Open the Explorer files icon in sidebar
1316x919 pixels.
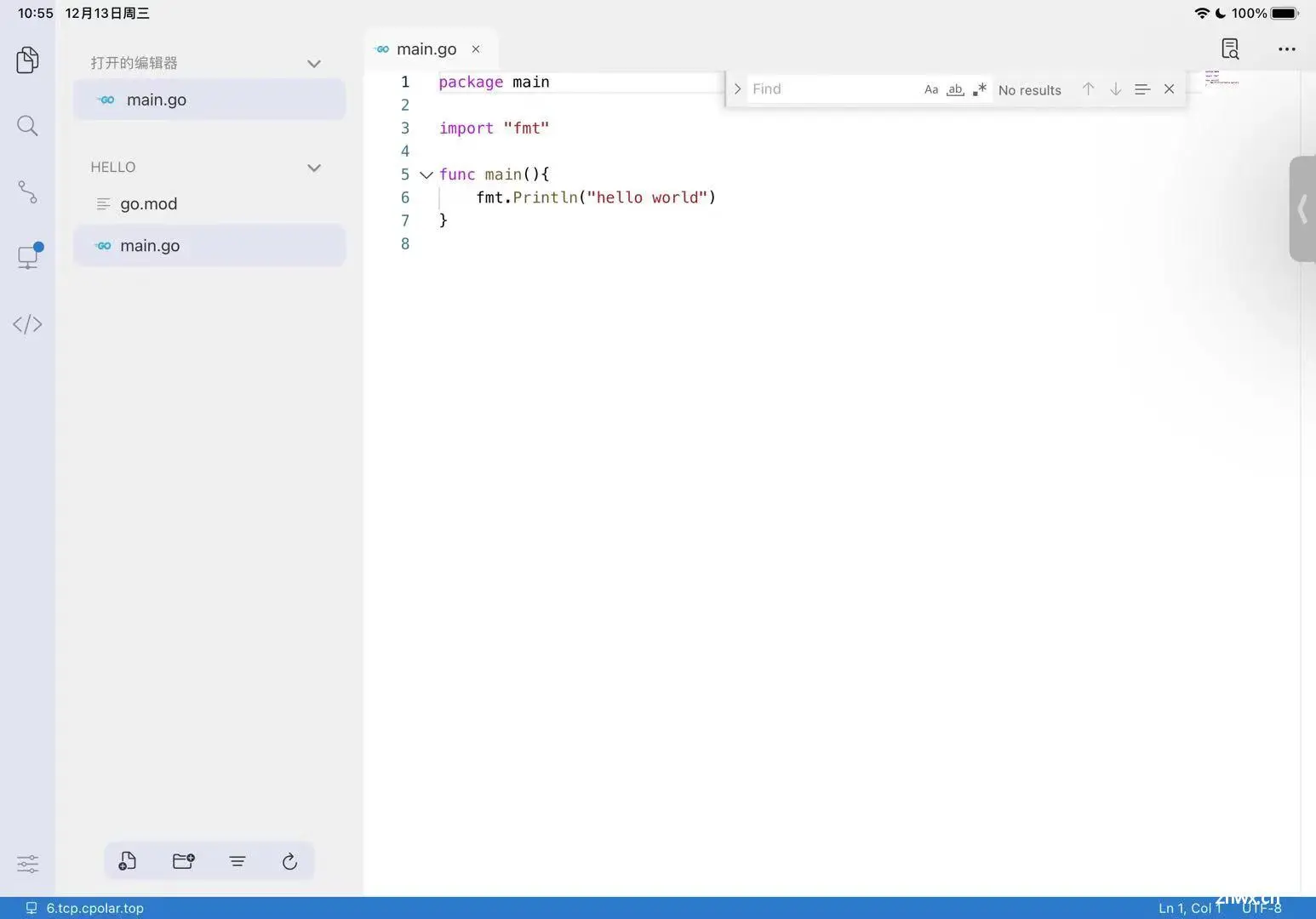pos(27,60)
